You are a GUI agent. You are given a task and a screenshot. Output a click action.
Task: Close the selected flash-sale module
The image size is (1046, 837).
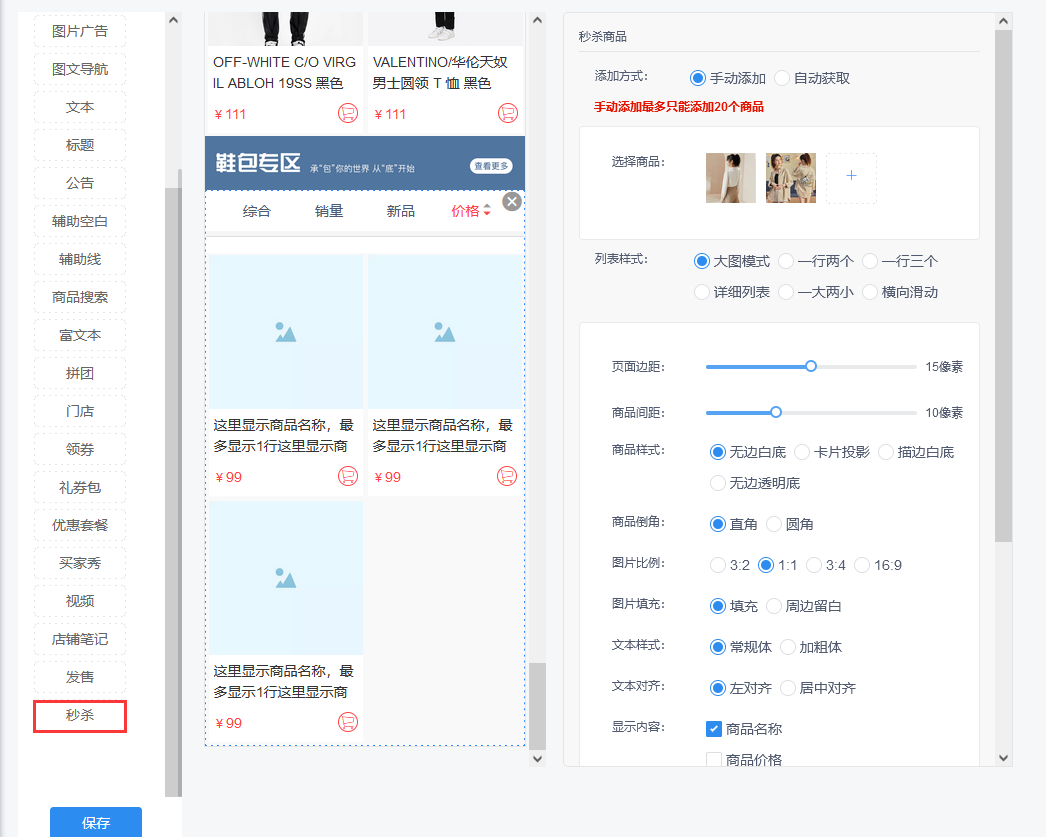tap(512, 201)
